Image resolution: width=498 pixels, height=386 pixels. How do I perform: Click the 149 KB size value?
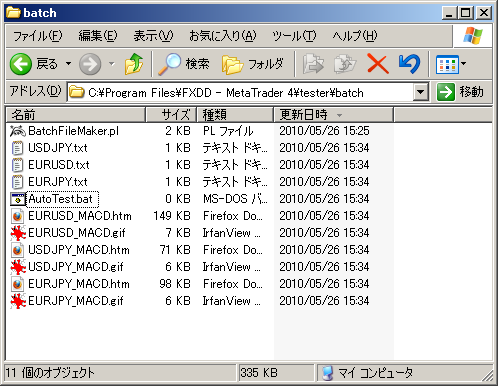tap(172, 216)
